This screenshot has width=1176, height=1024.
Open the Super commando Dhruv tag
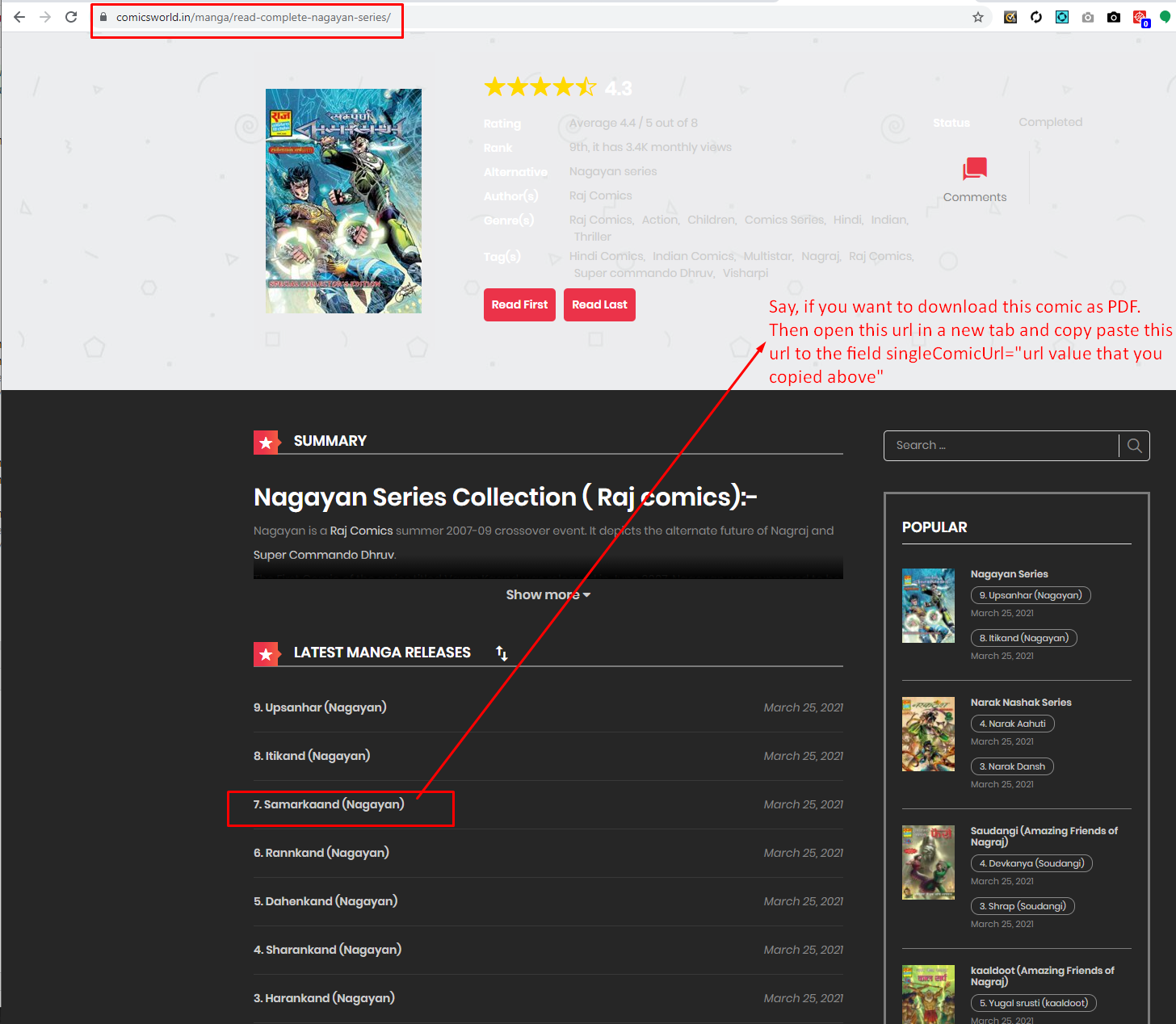pos(644,273)
